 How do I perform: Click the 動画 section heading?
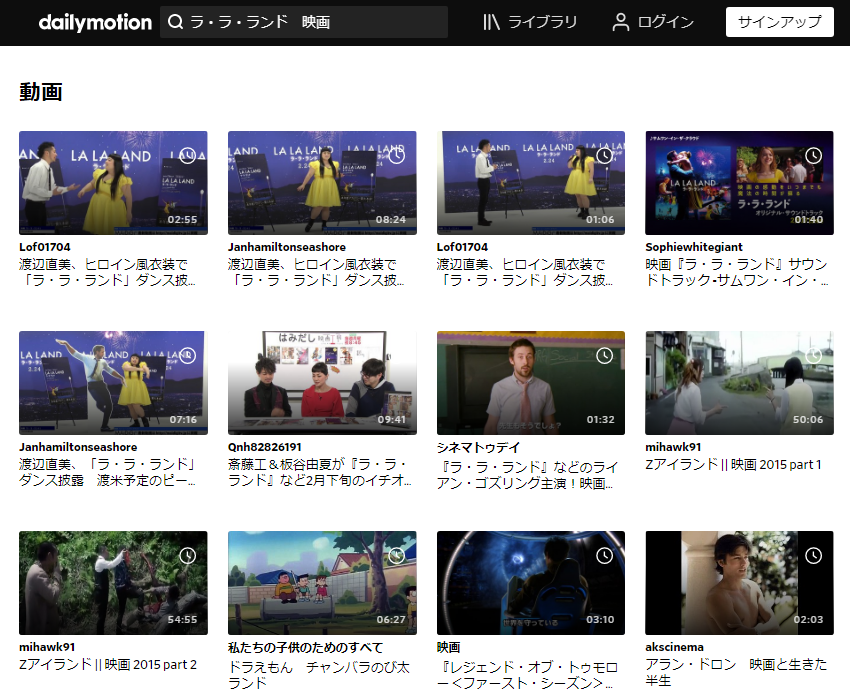click(41, 92)
